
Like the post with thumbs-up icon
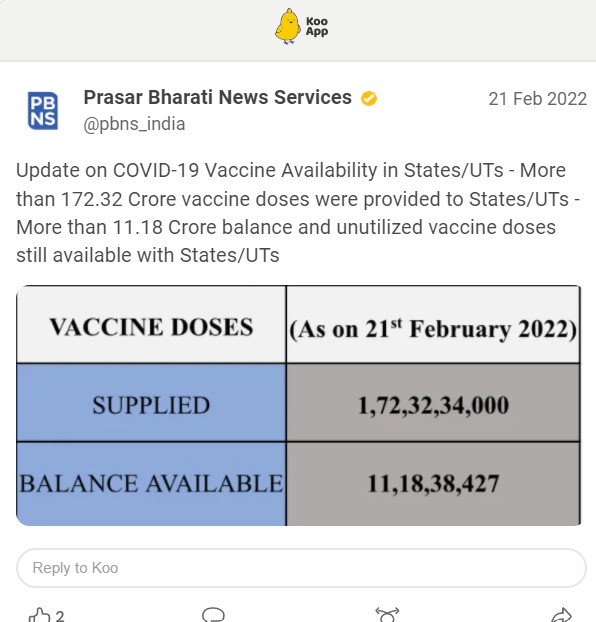pos(40,615)
